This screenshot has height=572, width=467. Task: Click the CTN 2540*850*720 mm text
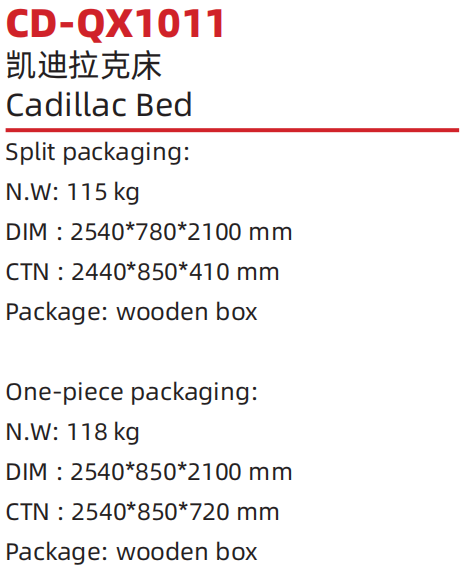(143, 512)
